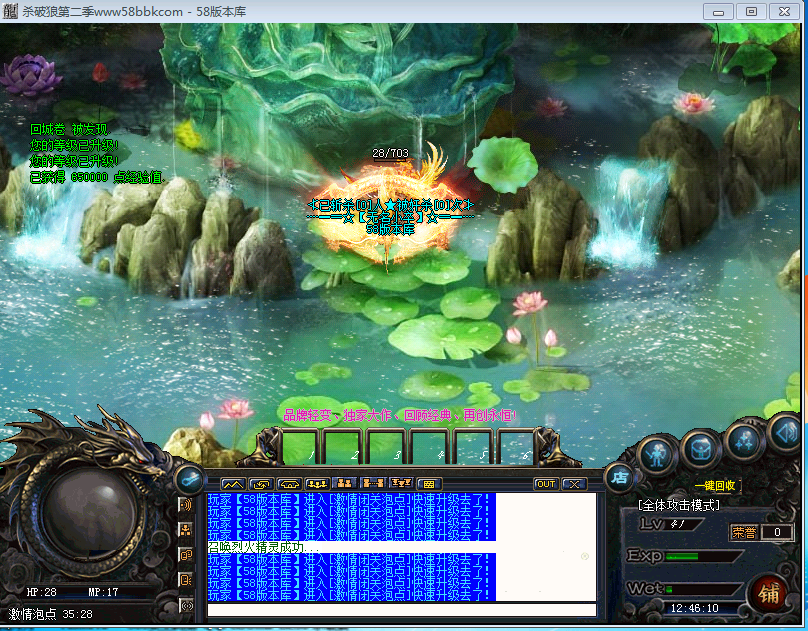This screenshot has width=808, height=631.
Task: Select quick slot 5
Action: (x=472, y=446)
